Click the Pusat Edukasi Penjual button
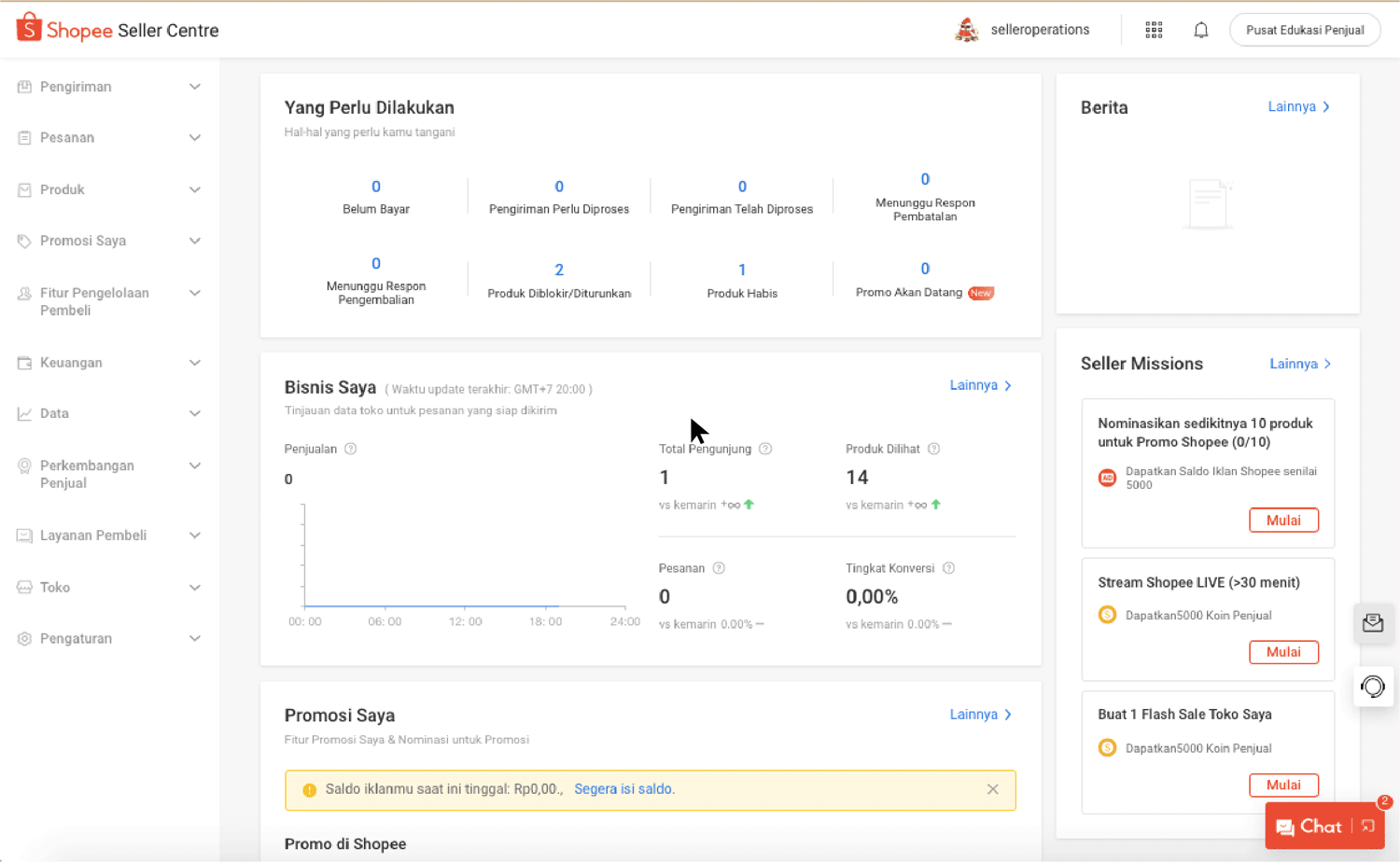 tap(1304, 30)
